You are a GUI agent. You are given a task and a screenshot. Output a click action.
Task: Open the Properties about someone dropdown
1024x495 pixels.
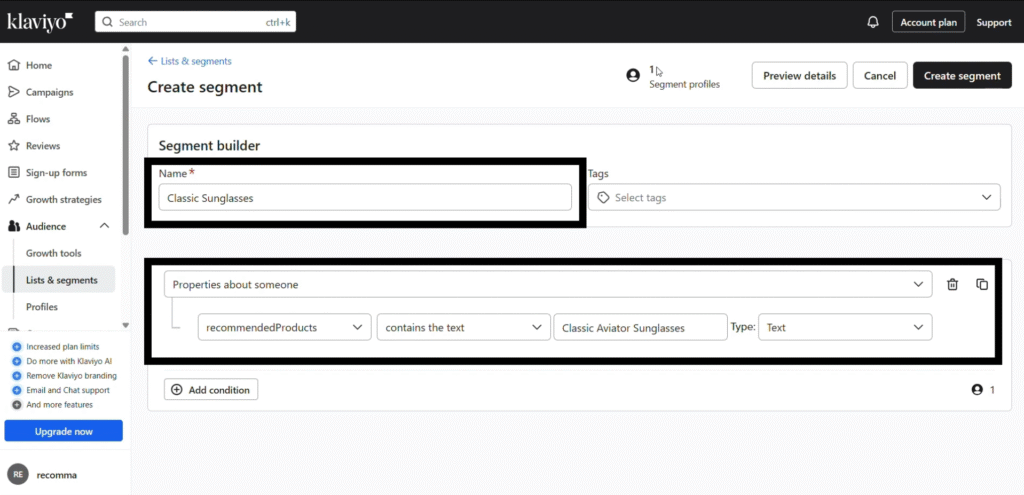547,285
